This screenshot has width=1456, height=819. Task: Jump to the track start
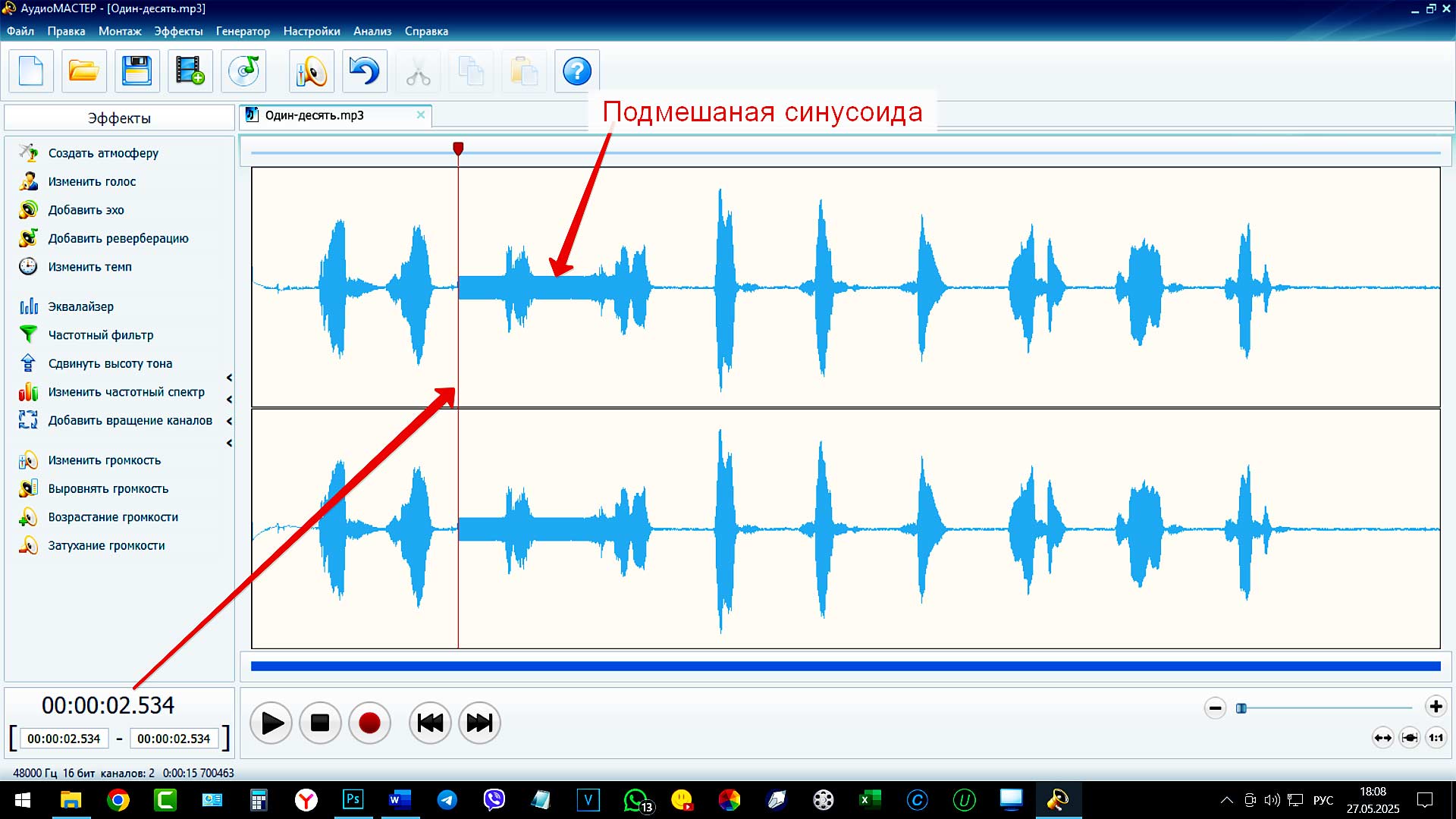point(430,723)
